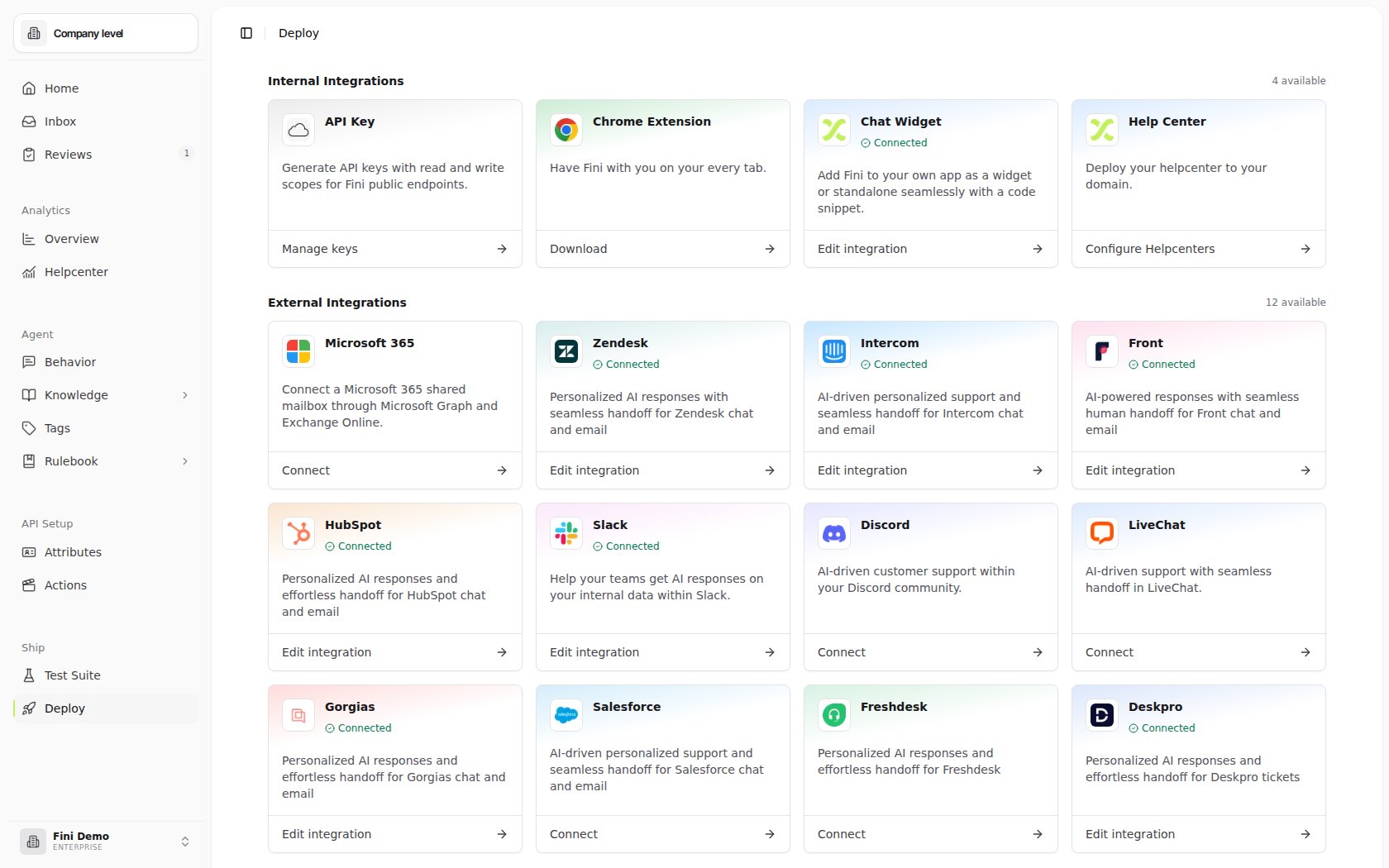Click the Gorgias logo icon
The image size is (1389, 868).
click(298, 715)
